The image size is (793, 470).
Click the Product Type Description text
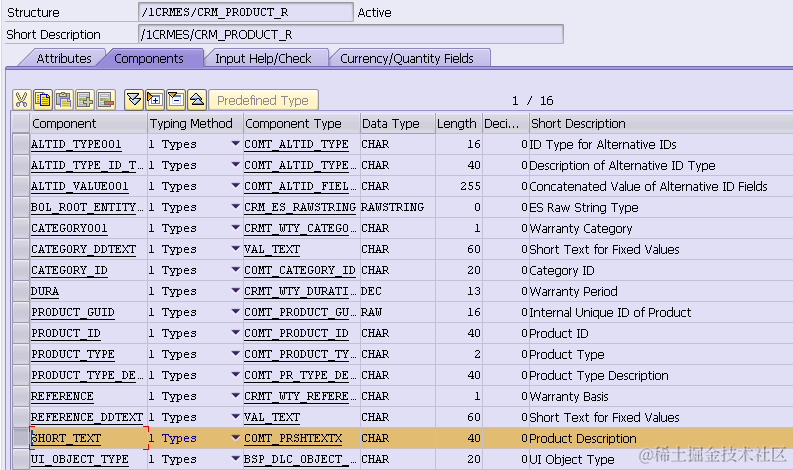(599, 375)
